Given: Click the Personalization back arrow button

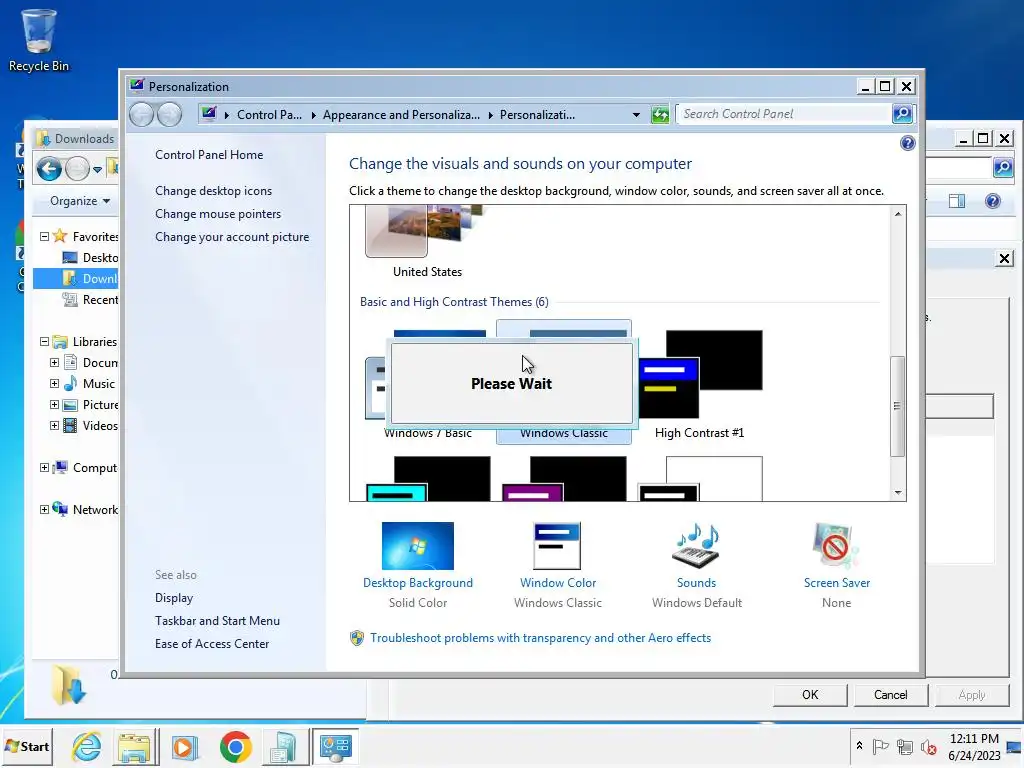Looking at the screenshot, I should click(x=141, y=115).
